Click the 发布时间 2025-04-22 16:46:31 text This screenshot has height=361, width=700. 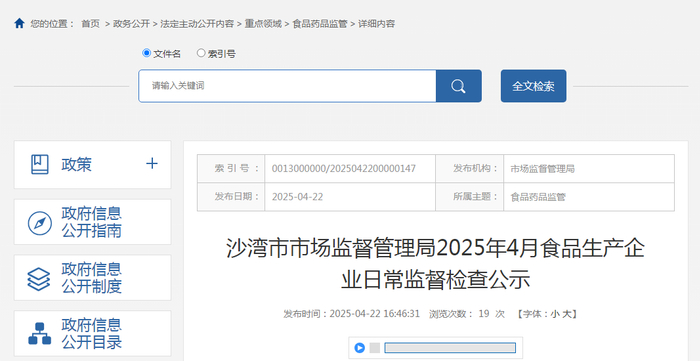351,314
